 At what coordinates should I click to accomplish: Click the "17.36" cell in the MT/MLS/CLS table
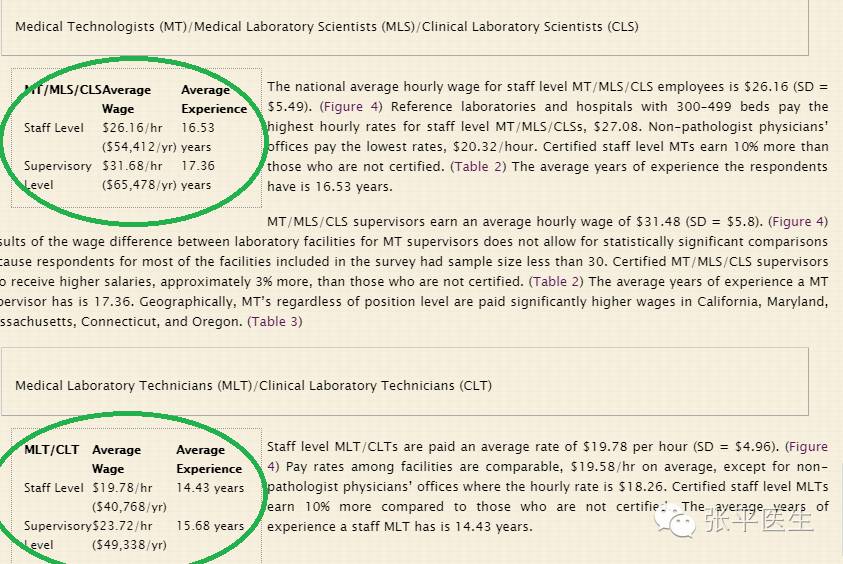pyautogui.click(x=198, y=166)
